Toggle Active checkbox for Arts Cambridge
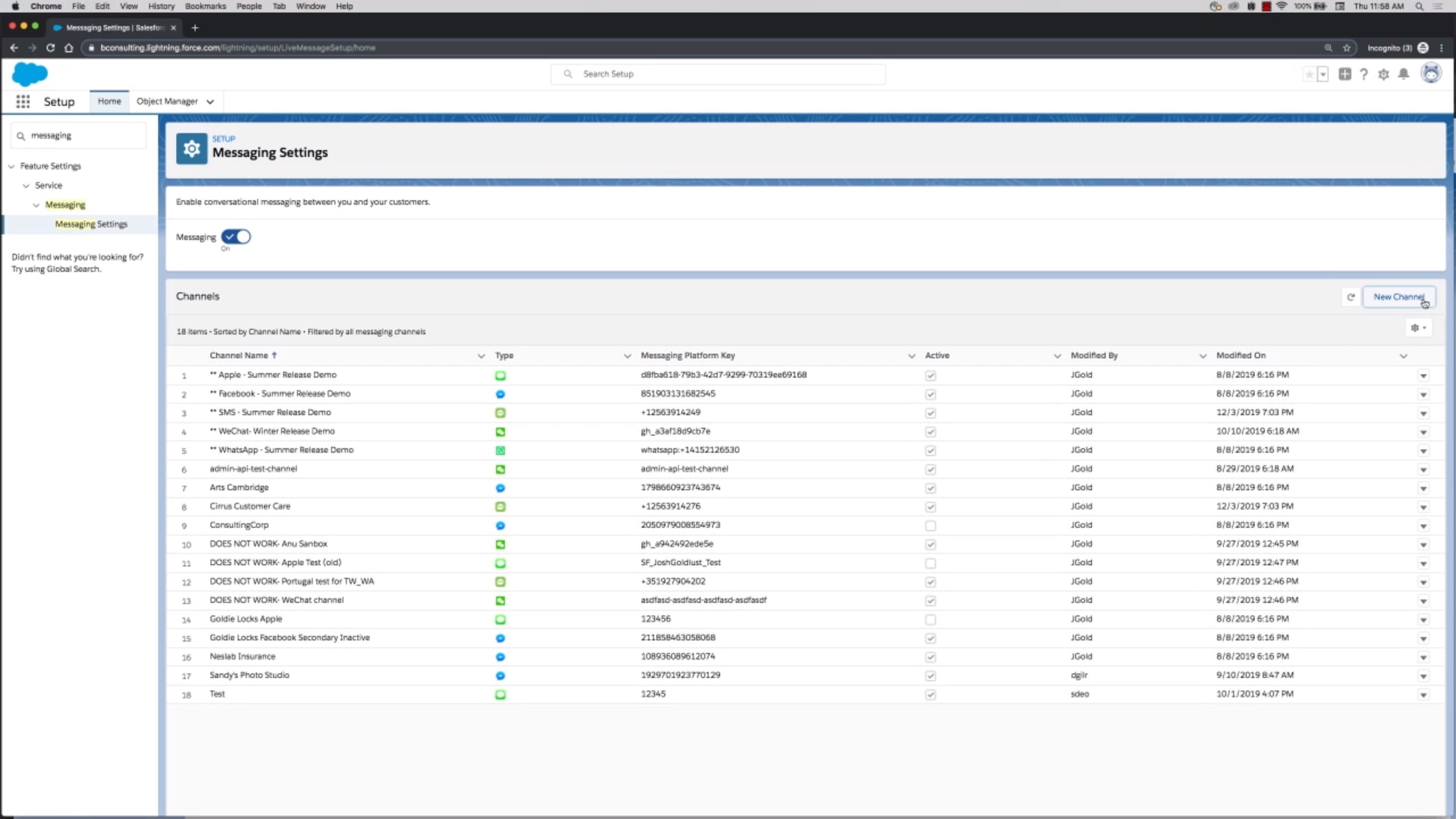The width and height of the screenshot is (1456, 819). point(930,488)
